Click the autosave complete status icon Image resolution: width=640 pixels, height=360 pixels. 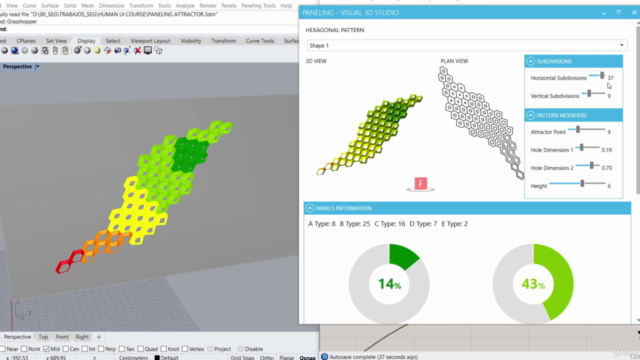pos(324,357)
